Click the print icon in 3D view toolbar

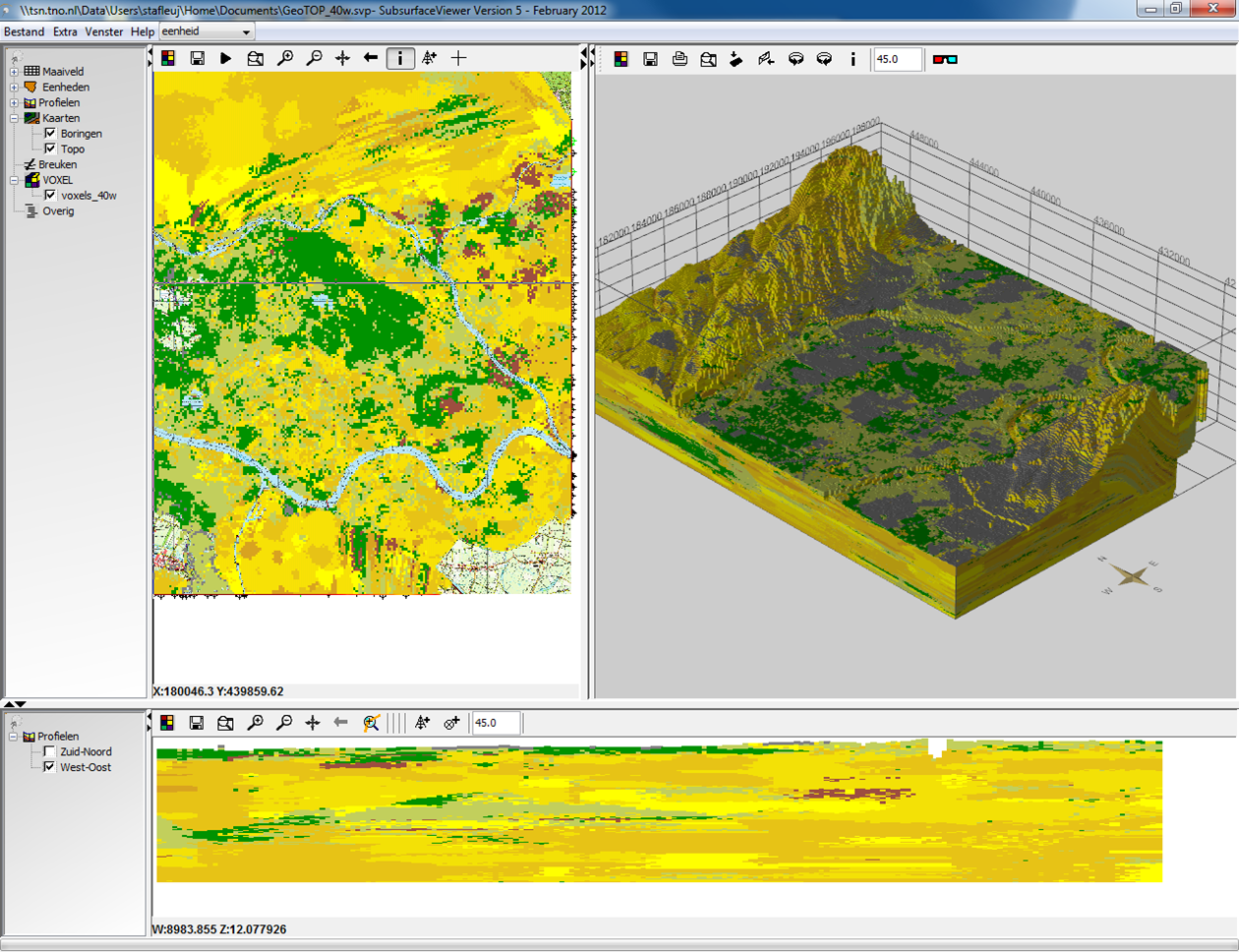[679, 60]
